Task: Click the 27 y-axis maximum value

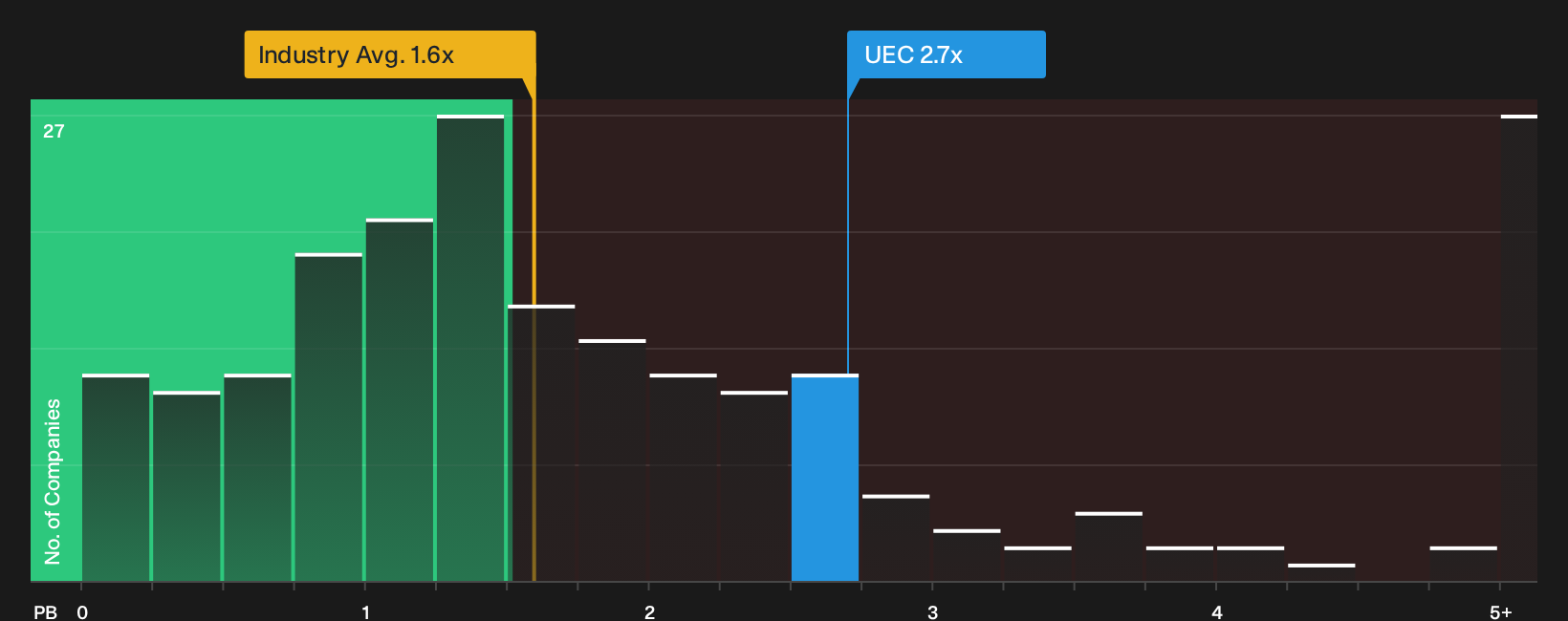Action: click(54, 132)
